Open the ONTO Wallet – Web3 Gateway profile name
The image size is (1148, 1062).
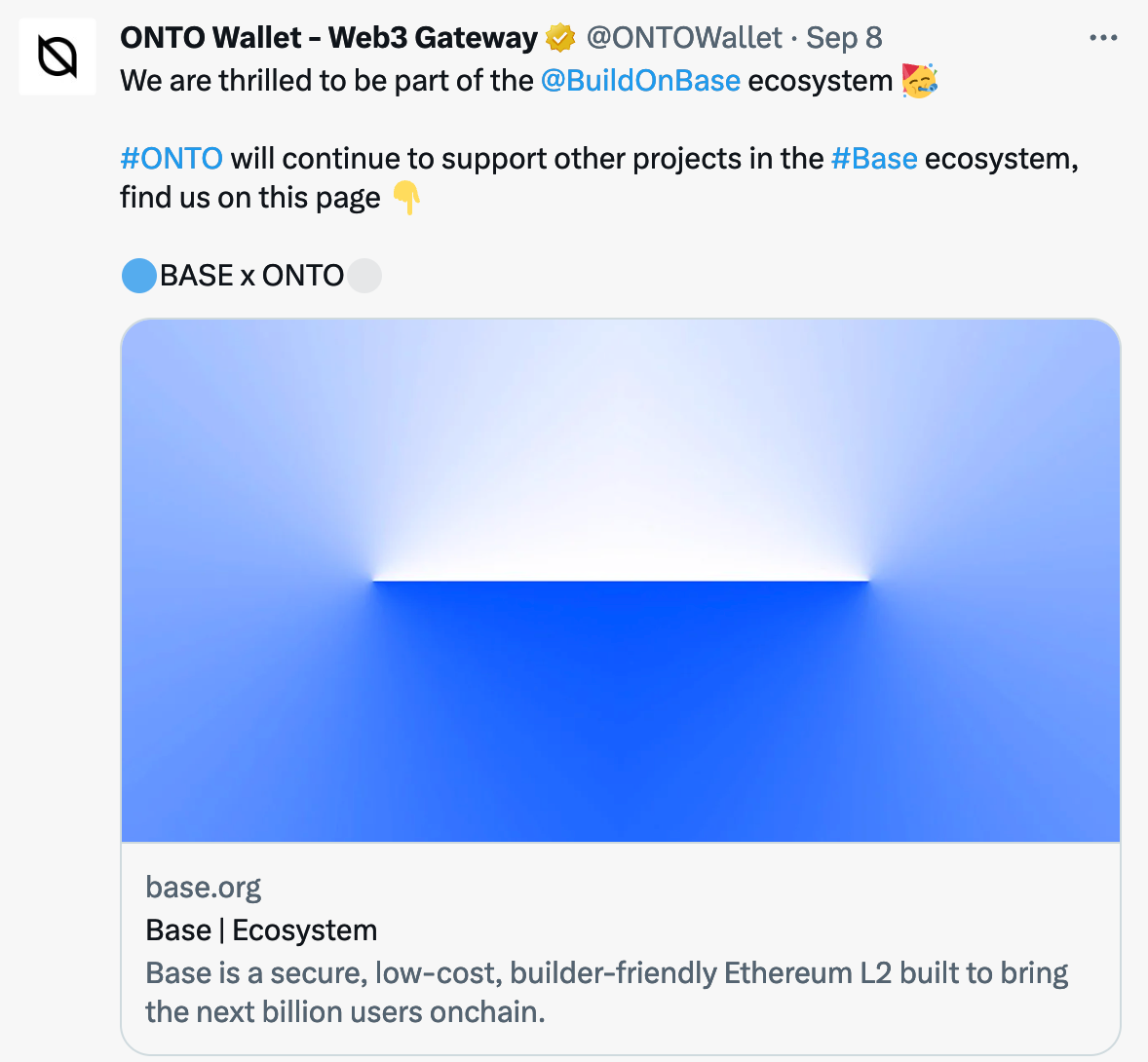pyautogui.click(x=328, y=38)
